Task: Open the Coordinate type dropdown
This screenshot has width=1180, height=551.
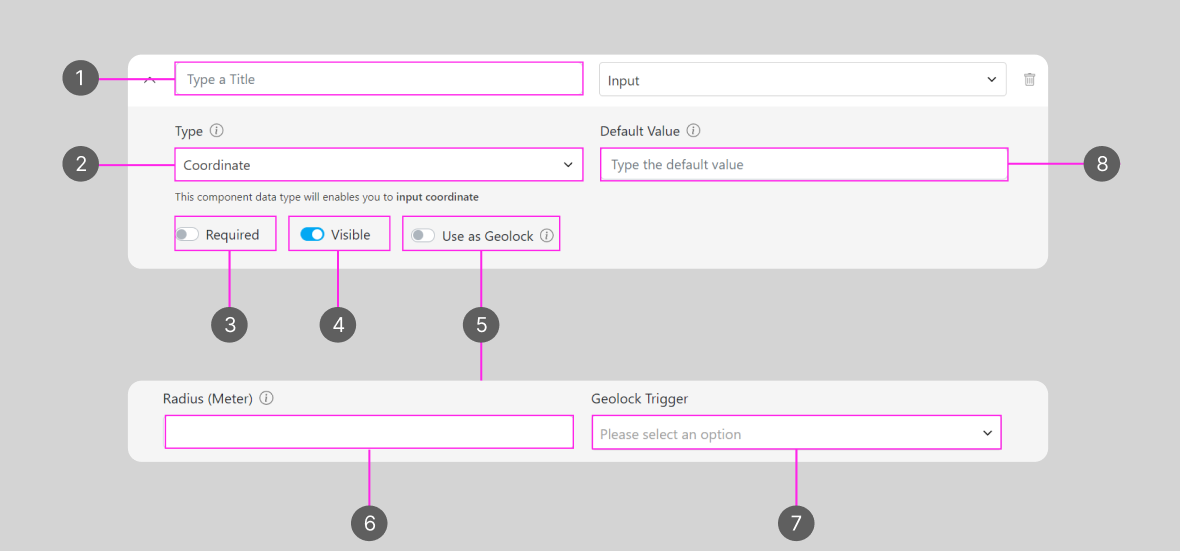Action: pos(378,165)
